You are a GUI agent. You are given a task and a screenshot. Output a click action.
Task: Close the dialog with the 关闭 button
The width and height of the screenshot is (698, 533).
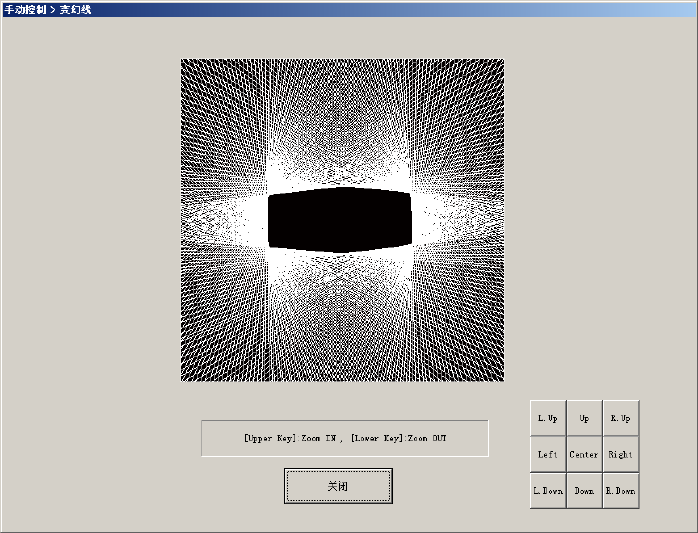(x=338, y=486)
